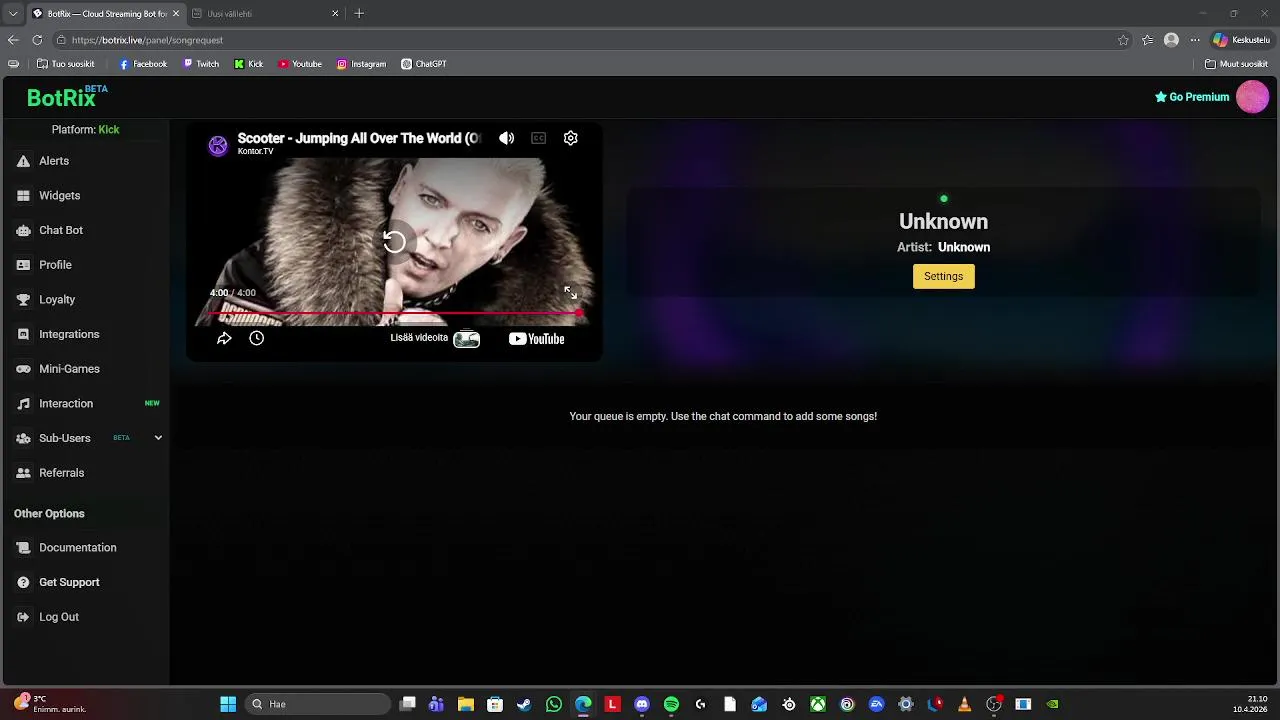The image size is (1280, 720).
Task: Open Spotify from the taskbar
Action: [671, 704]
